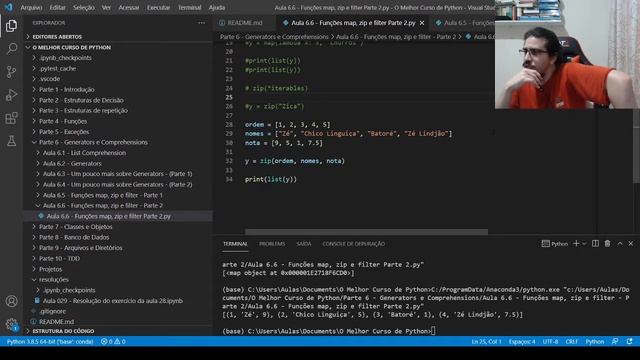Open the Arquivo menu
The width and height of the screenshot is (640, 360).
tap(31, 7)
